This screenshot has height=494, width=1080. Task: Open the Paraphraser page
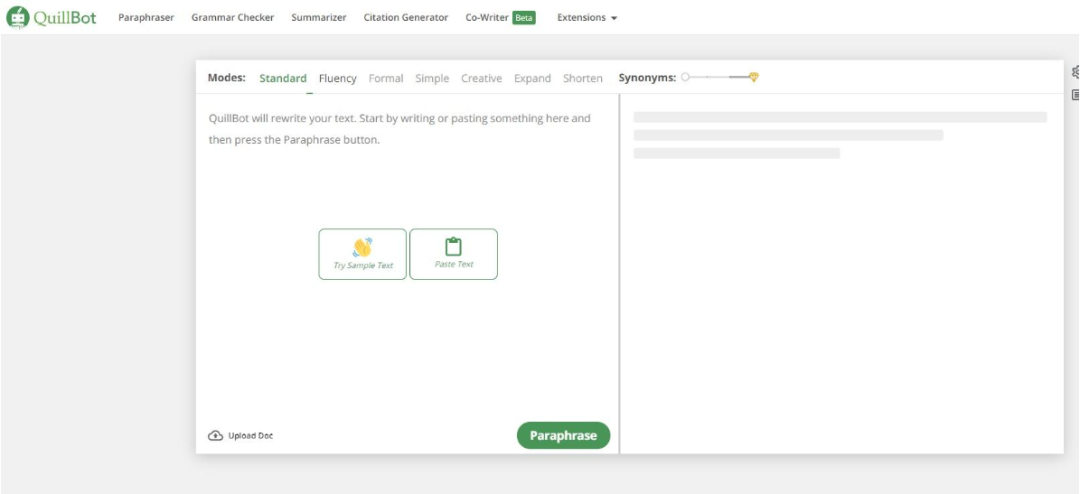tap(146, 18)
